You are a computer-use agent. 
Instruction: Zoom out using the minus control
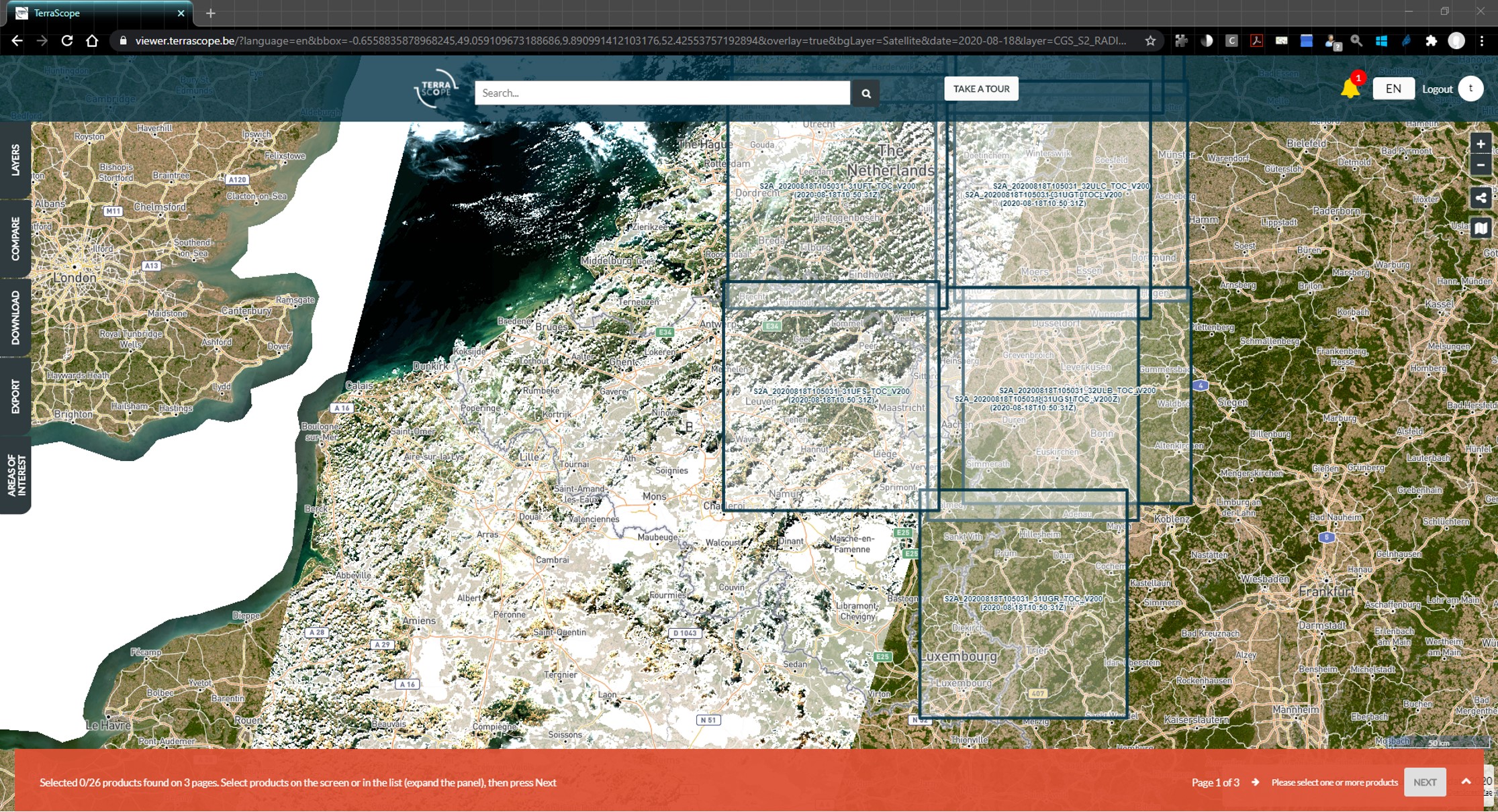pyautogui.click(x=1481, y=166)
